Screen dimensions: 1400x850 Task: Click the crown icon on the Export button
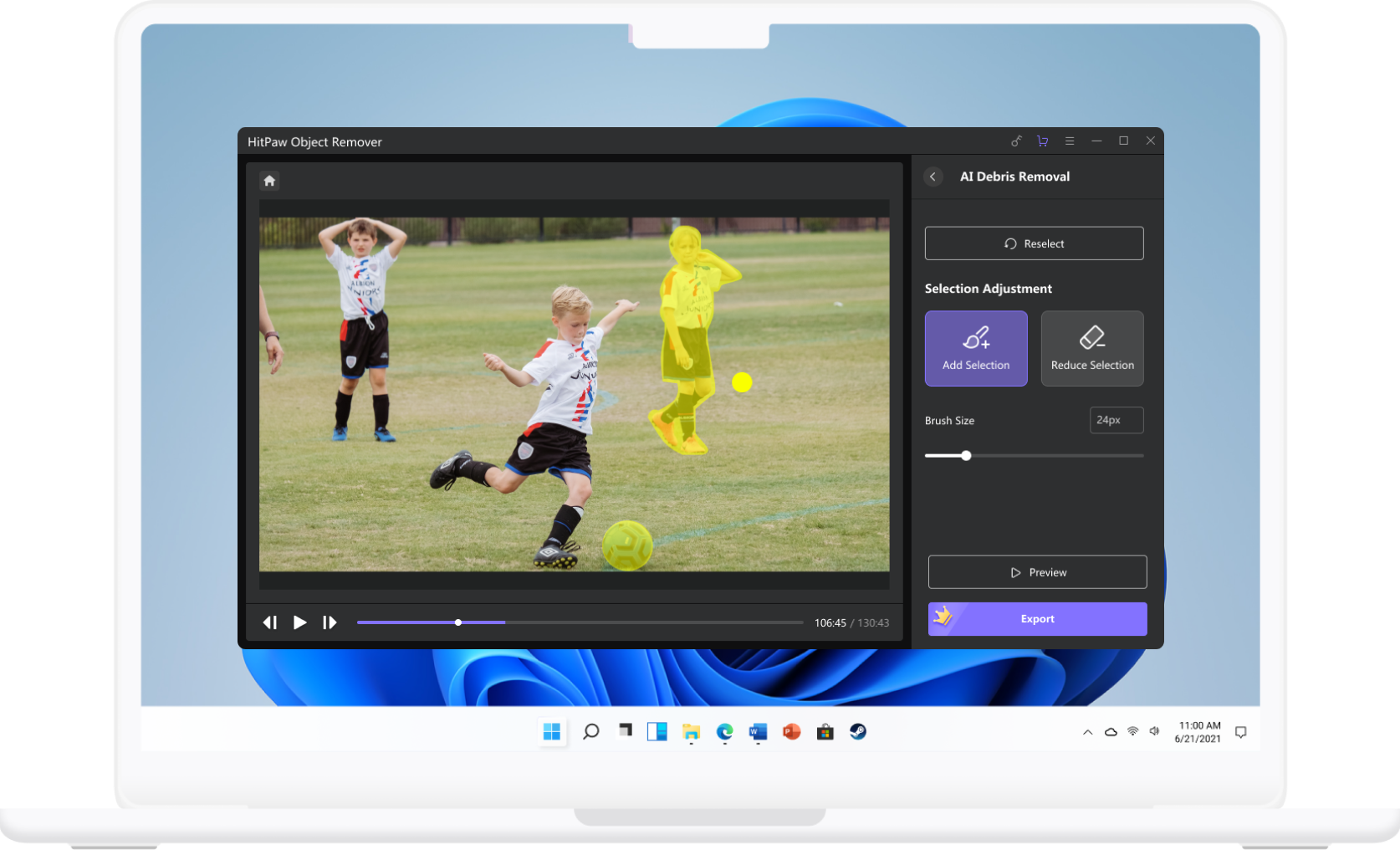coord(944,618)
